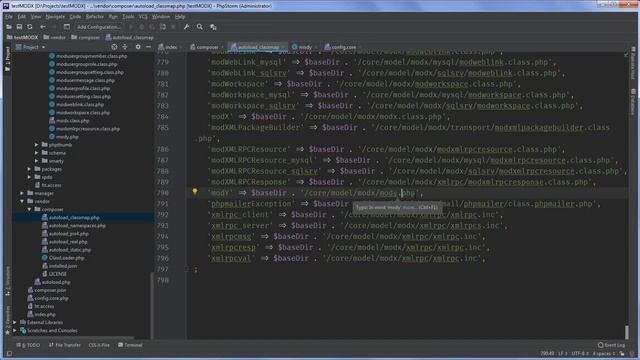
Task: Open the File Transfer tool window
Action: [x=64, y=345]
